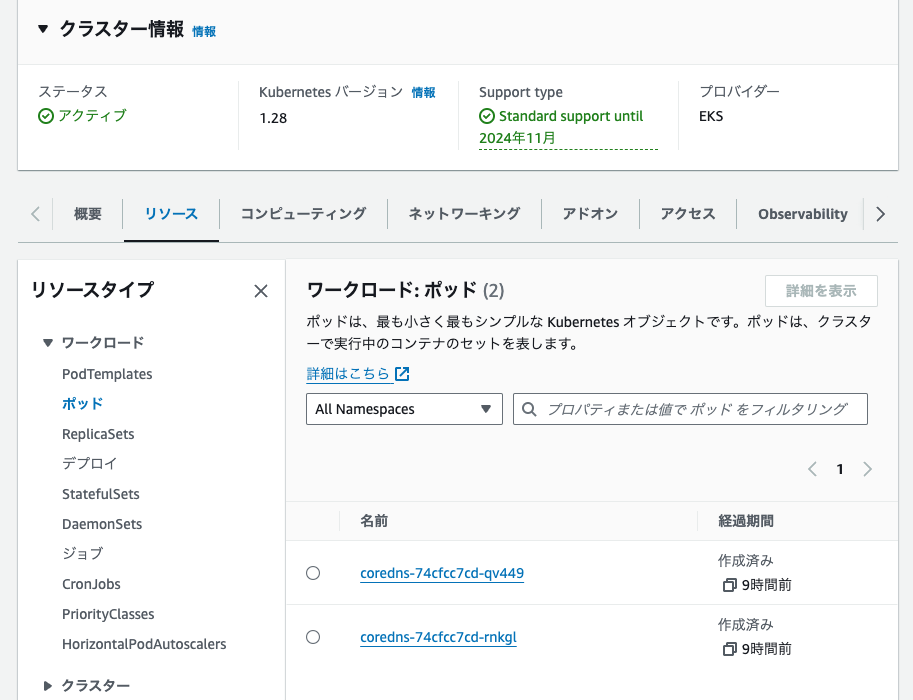
Task: Collapse the ワークロード tree group
Action: [48, 342]
